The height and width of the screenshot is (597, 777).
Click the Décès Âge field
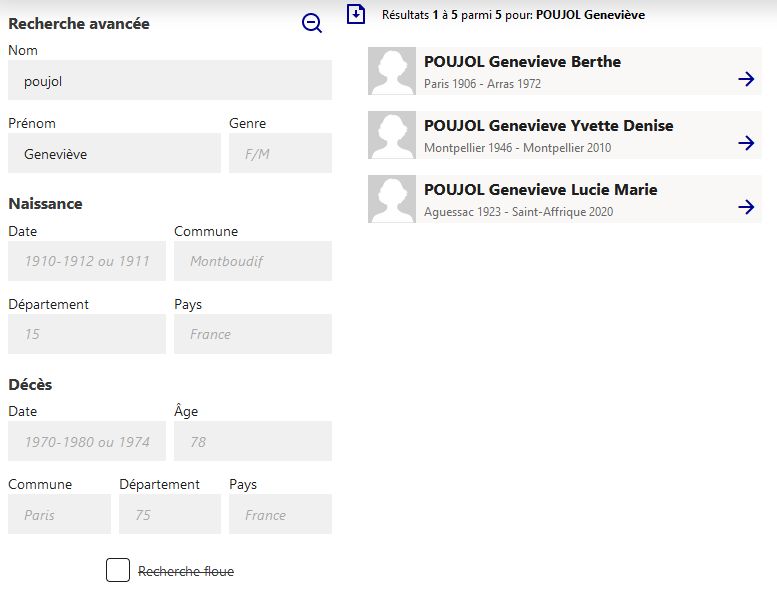click(x=253, y=441)
